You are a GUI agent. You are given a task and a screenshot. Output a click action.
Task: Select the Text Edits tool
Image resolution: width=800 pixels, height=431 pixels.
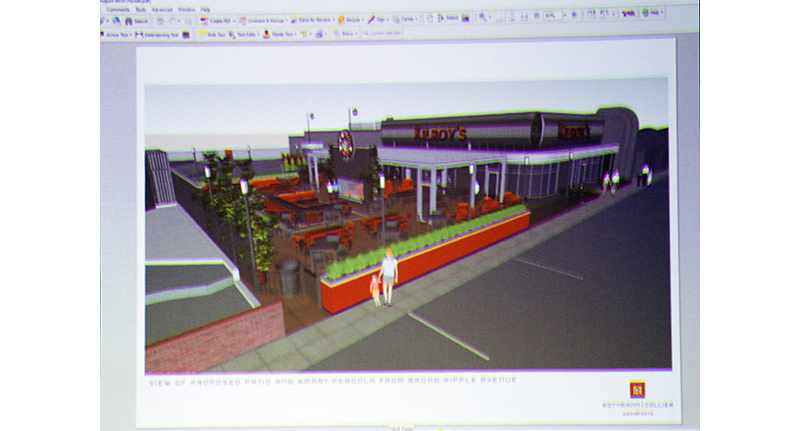click(x=241, y=34)
